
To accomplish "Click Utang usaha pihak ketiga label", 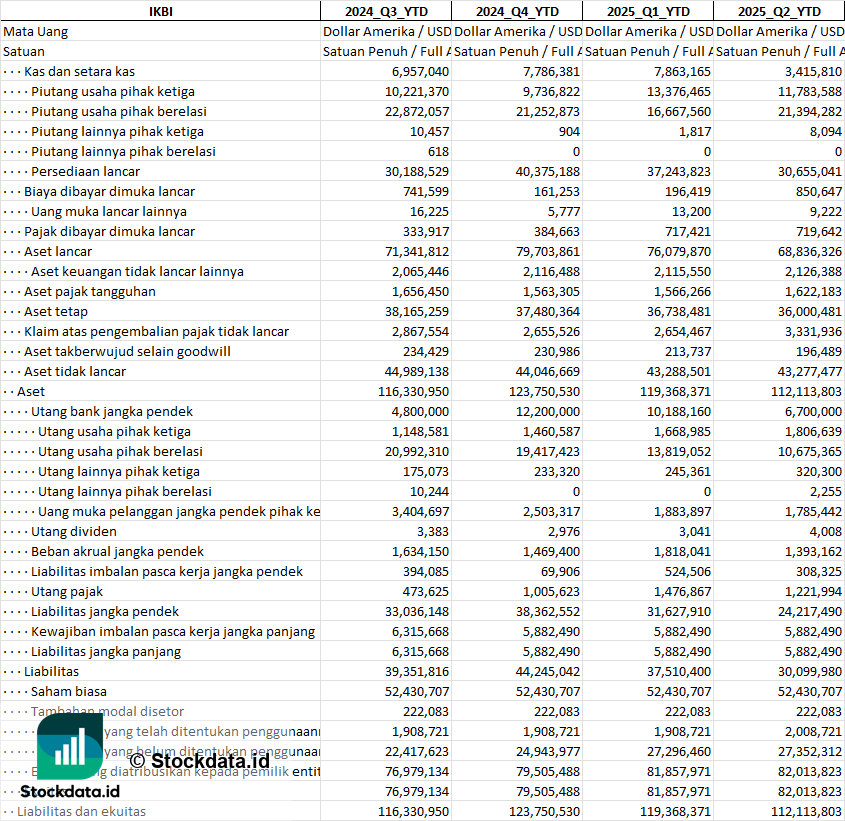I will [114, 431].
